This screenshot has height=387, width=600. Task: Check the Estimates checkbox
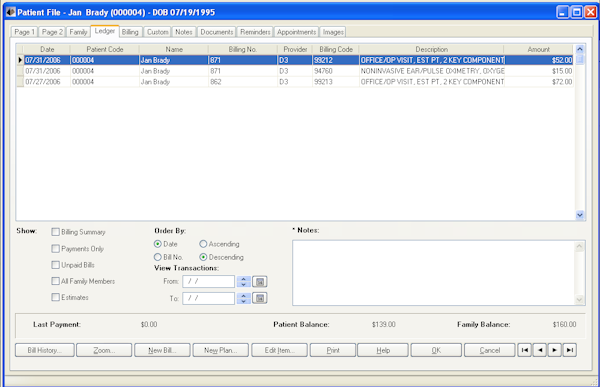(x=55, y=297)
